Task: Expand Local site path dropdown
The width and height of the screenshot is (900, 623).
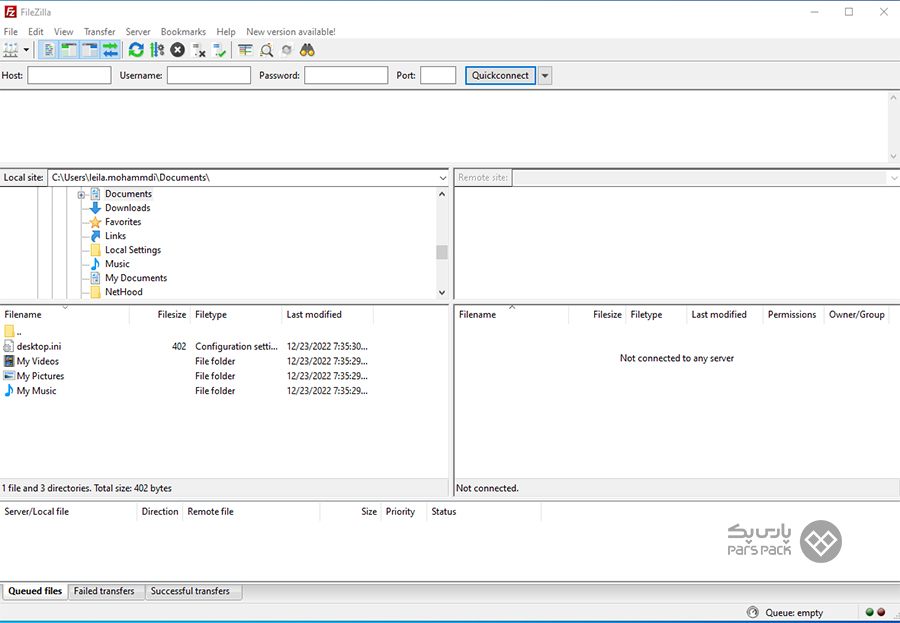Action: coord(443,178)
